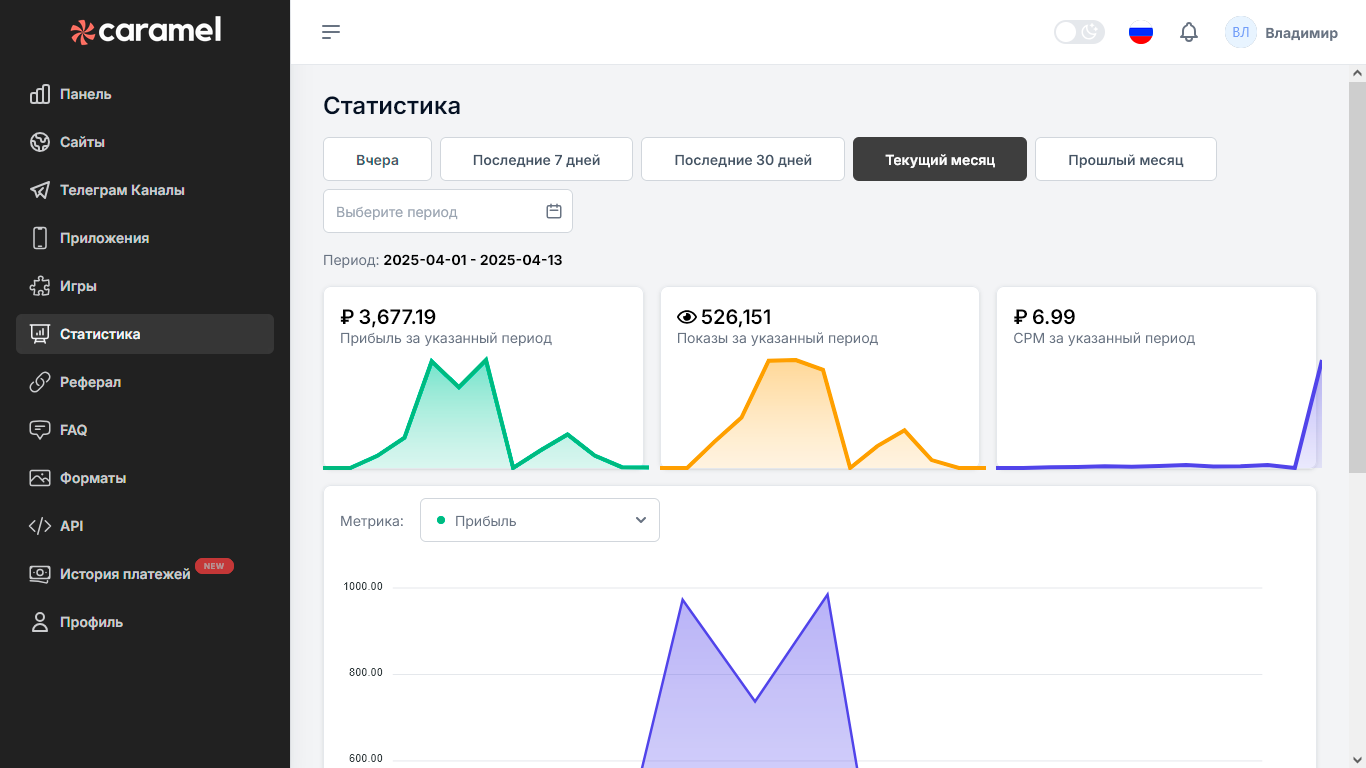Screen dimensions: 1366x768
Task: Click the 3,677.19 profit value
Action: [x=397, y=317]
